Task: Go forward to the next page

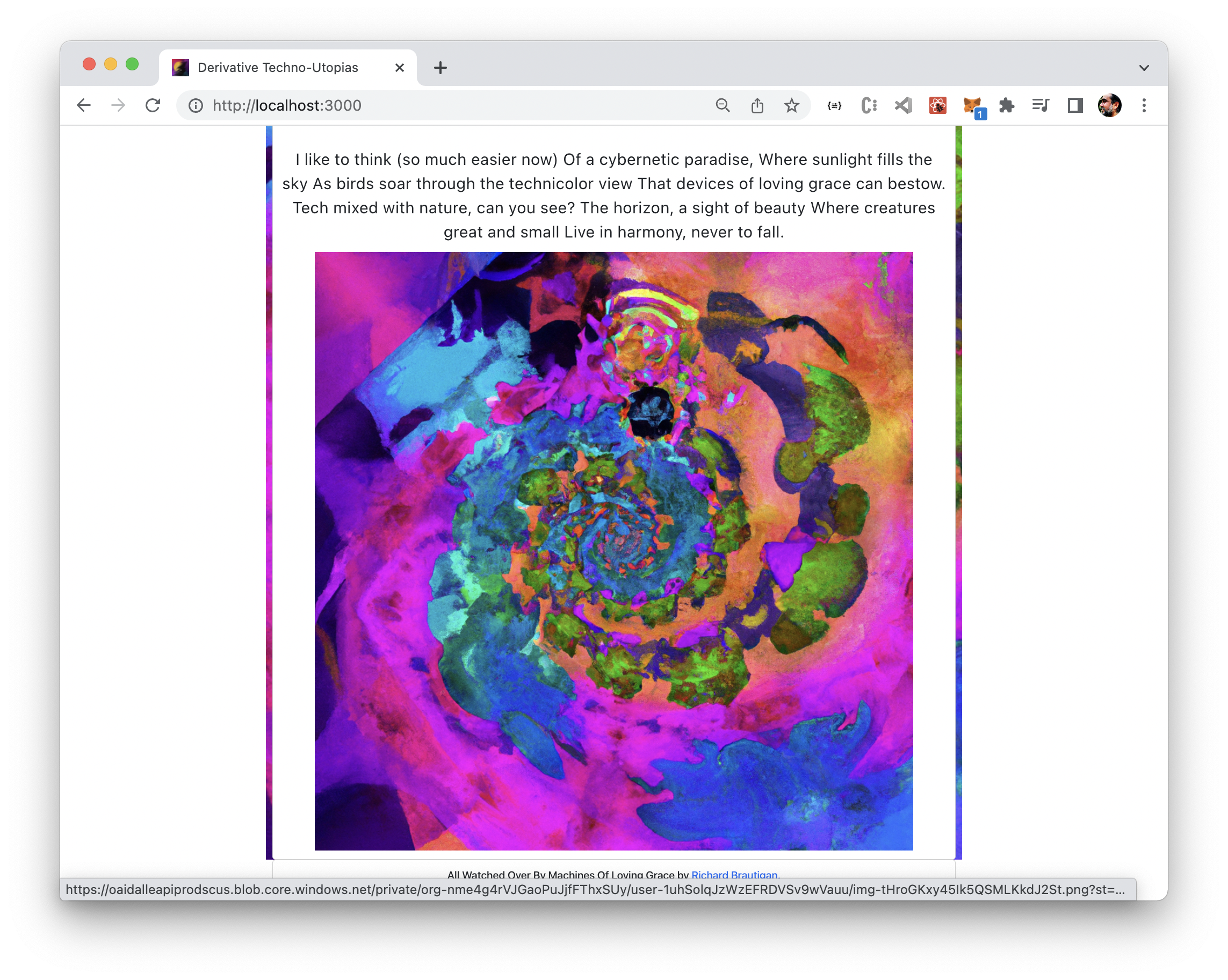Action: 118,105
